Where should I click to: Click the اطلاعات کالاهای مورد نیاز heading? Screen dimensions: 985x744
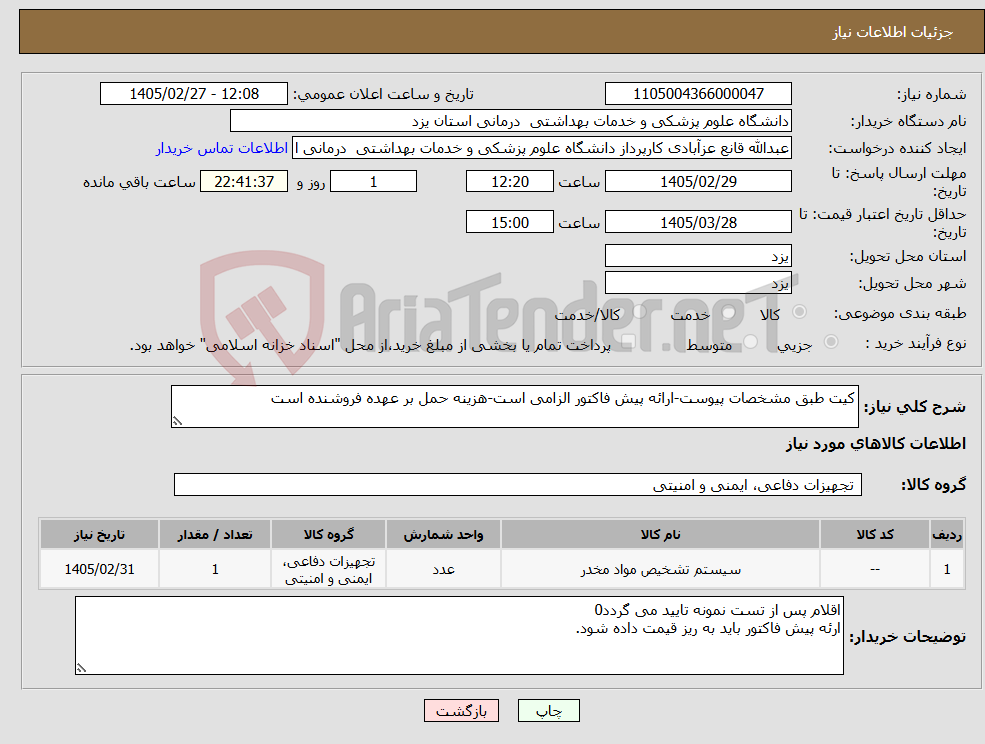pos(875,444)
